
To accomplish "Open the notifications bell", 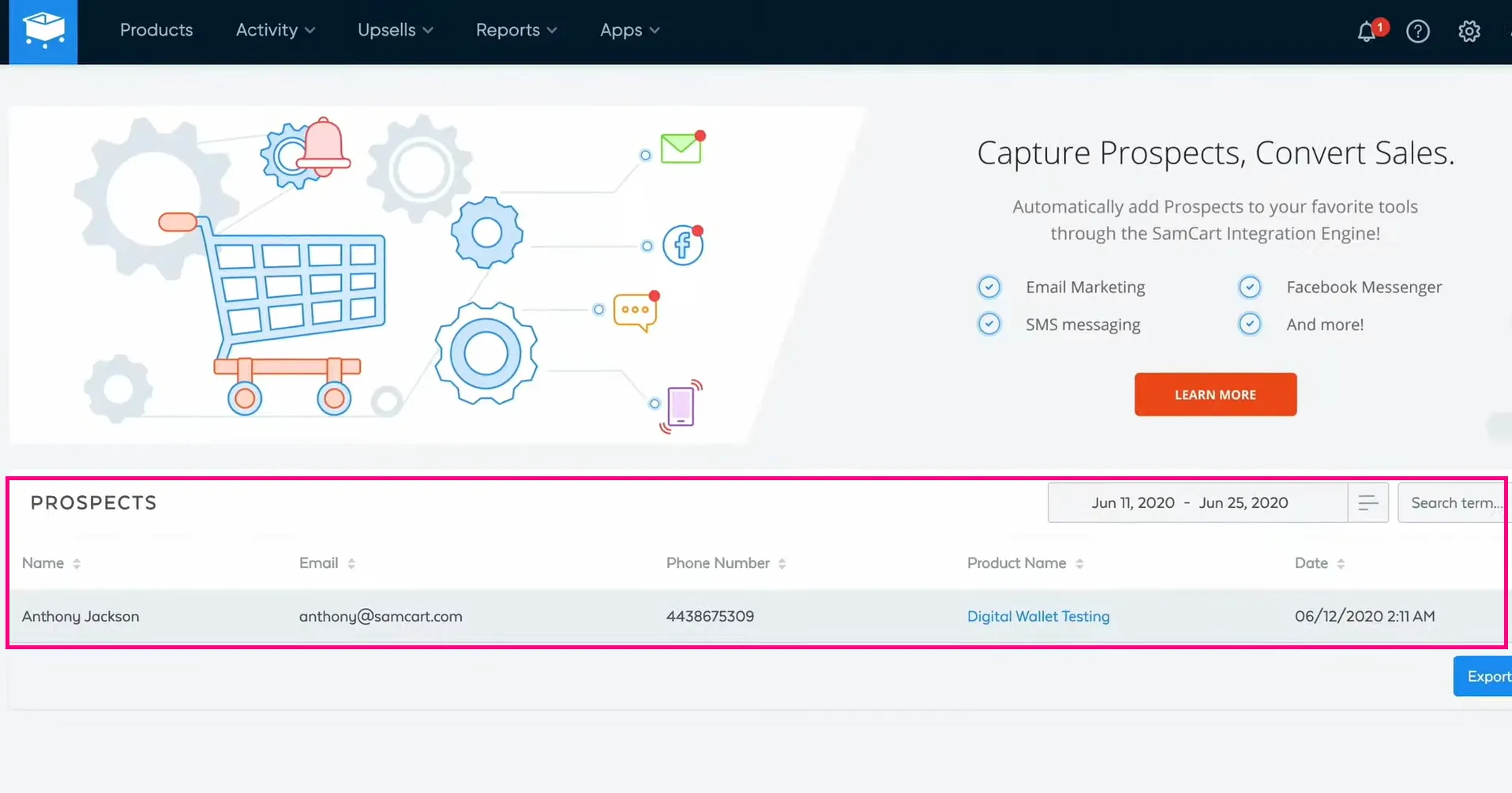I will click(1367, 32).
